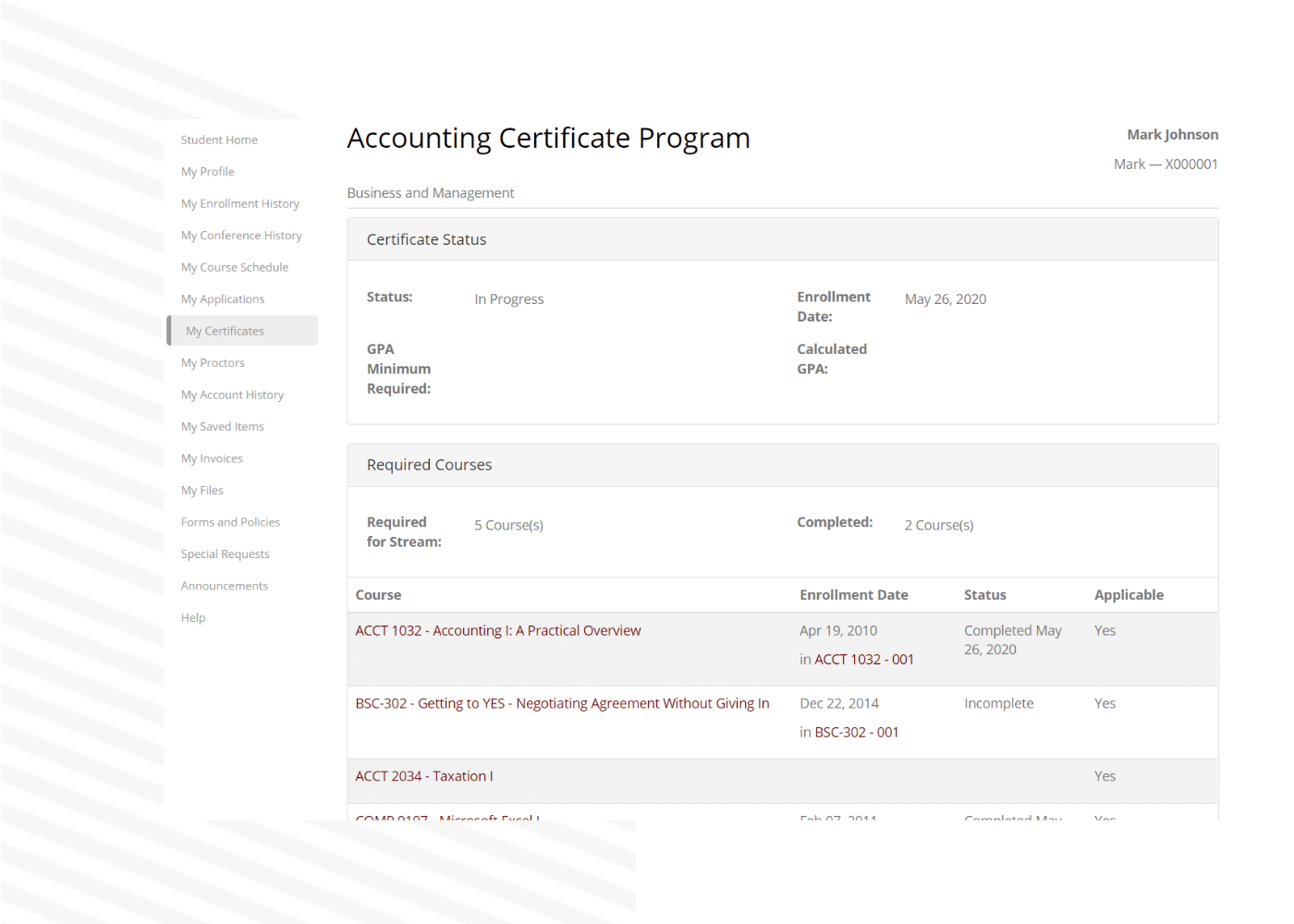Read Forms and Policies
The height and width of the screenshot is (924, 1294).
pyautogui.click(x=230, y=521)
